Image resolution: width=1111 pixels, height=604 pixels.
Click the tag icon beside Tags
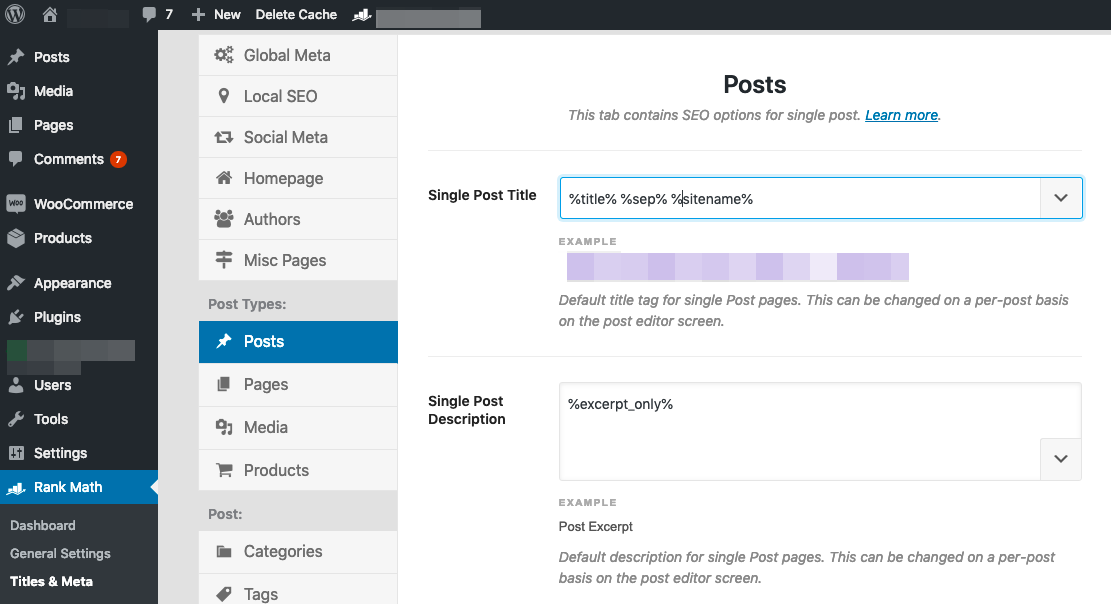click(224, 593)
